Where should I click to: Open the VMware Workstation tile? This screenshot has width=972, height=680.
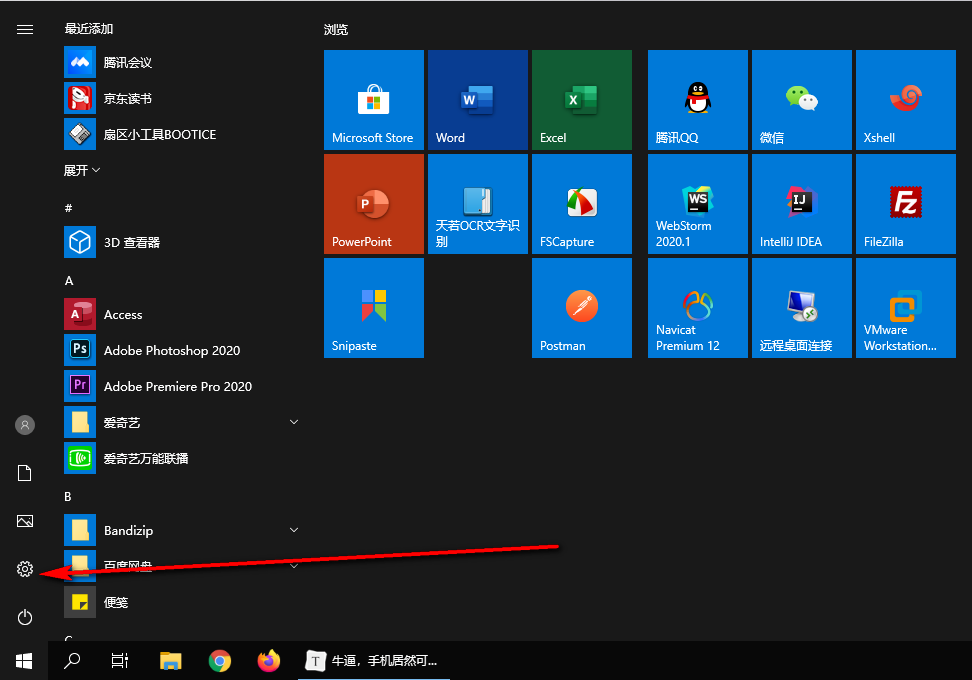click(906, 308)
